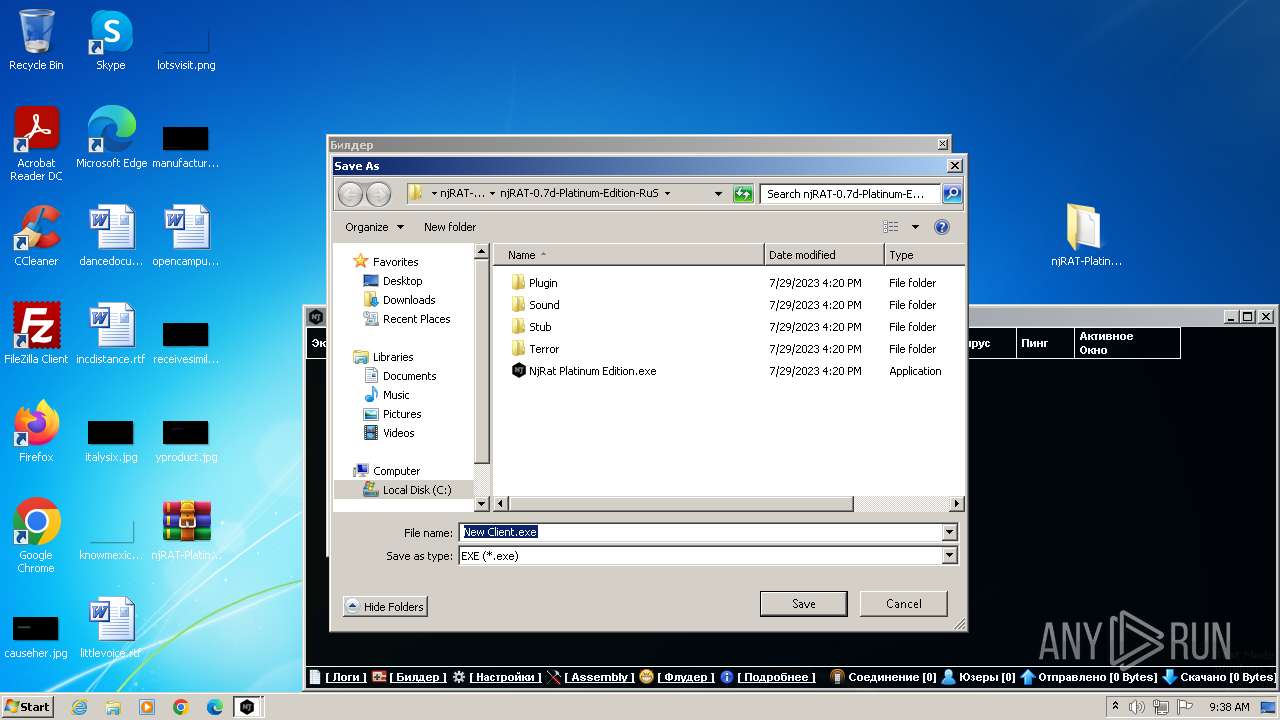The width and height of the screenshot is (1280, 720).
Task: Open Firefox desktop shortcut
Action: point(36,432)
